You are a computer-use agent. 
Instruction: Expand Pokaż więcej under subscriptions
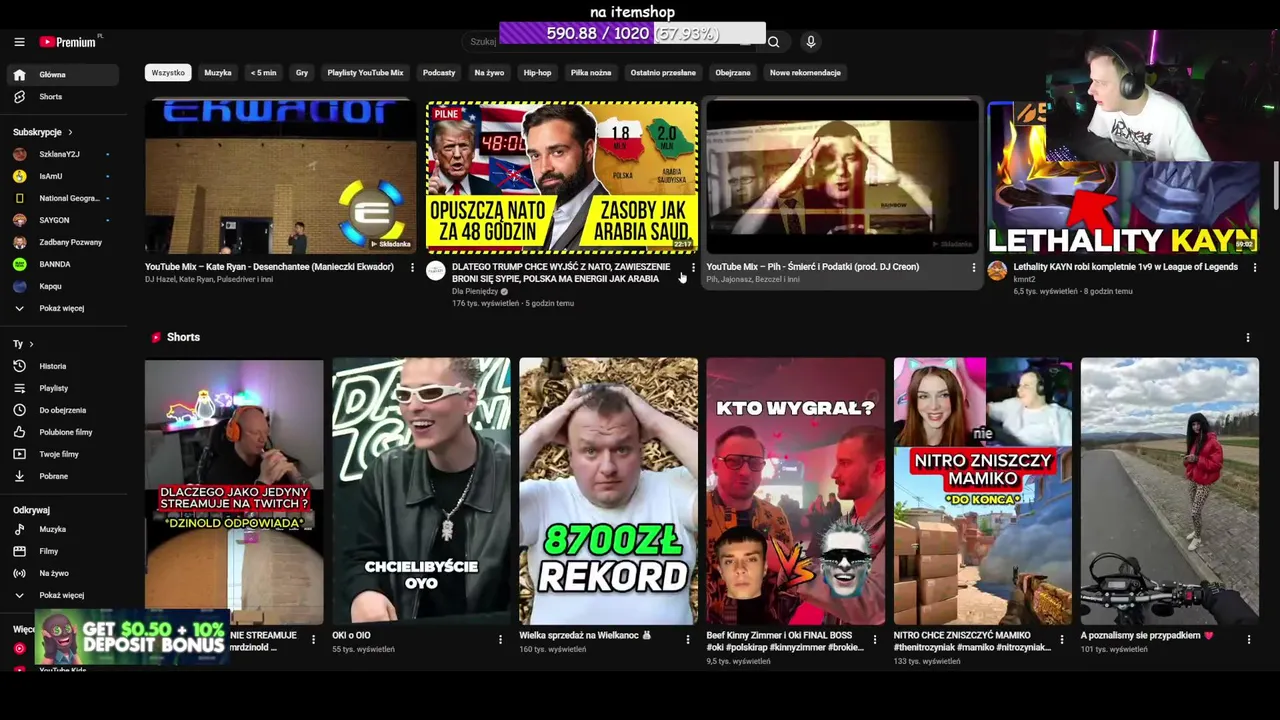coord(63,308)
